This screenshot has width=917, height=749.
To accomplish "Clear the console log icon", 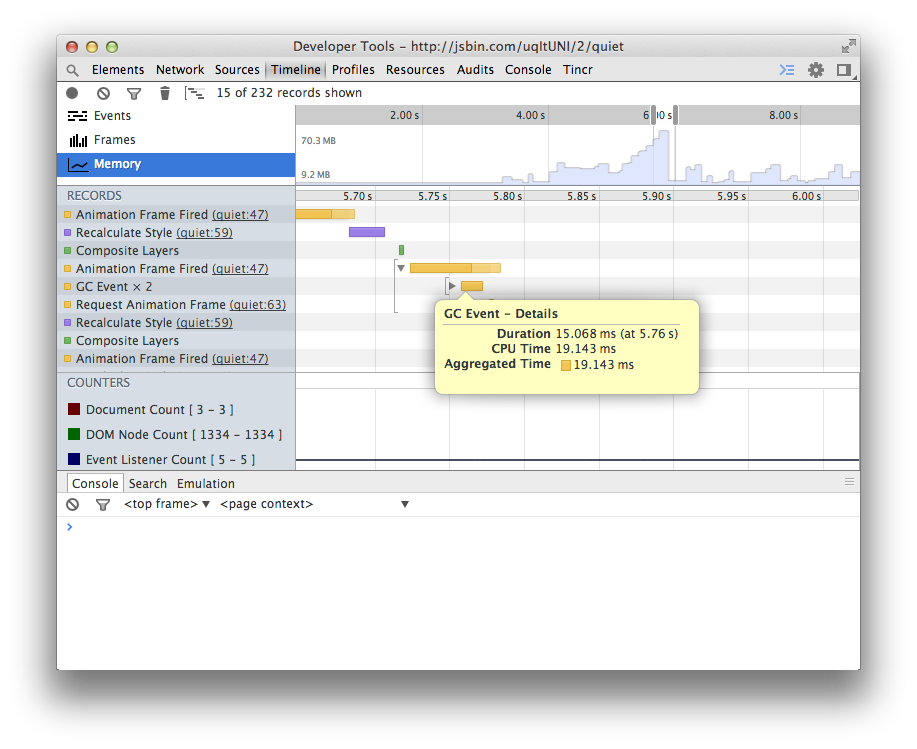I will [x=73, y=504].
